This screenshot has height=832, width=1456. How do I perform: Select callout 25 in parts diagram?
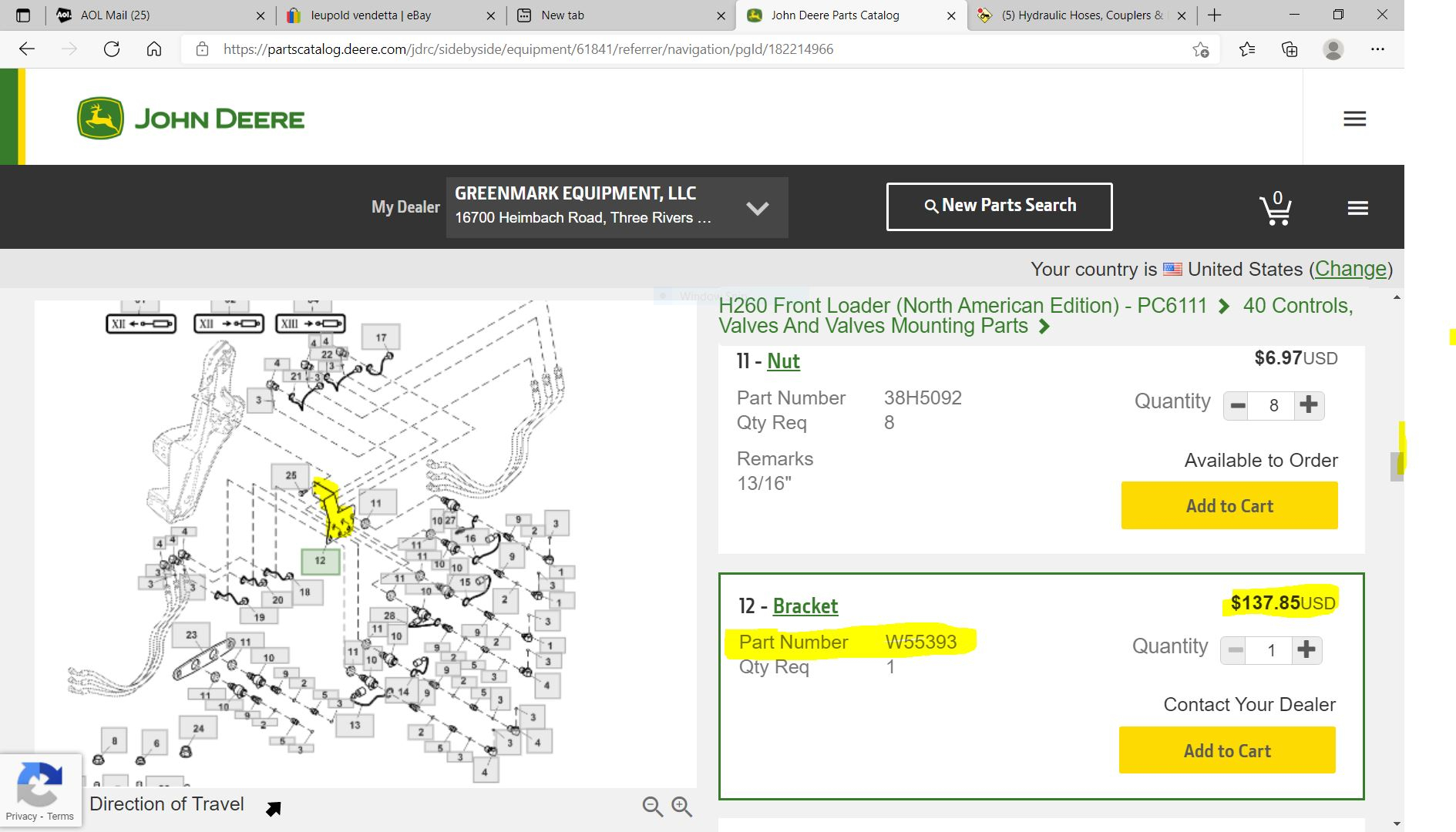click(291, 475)
